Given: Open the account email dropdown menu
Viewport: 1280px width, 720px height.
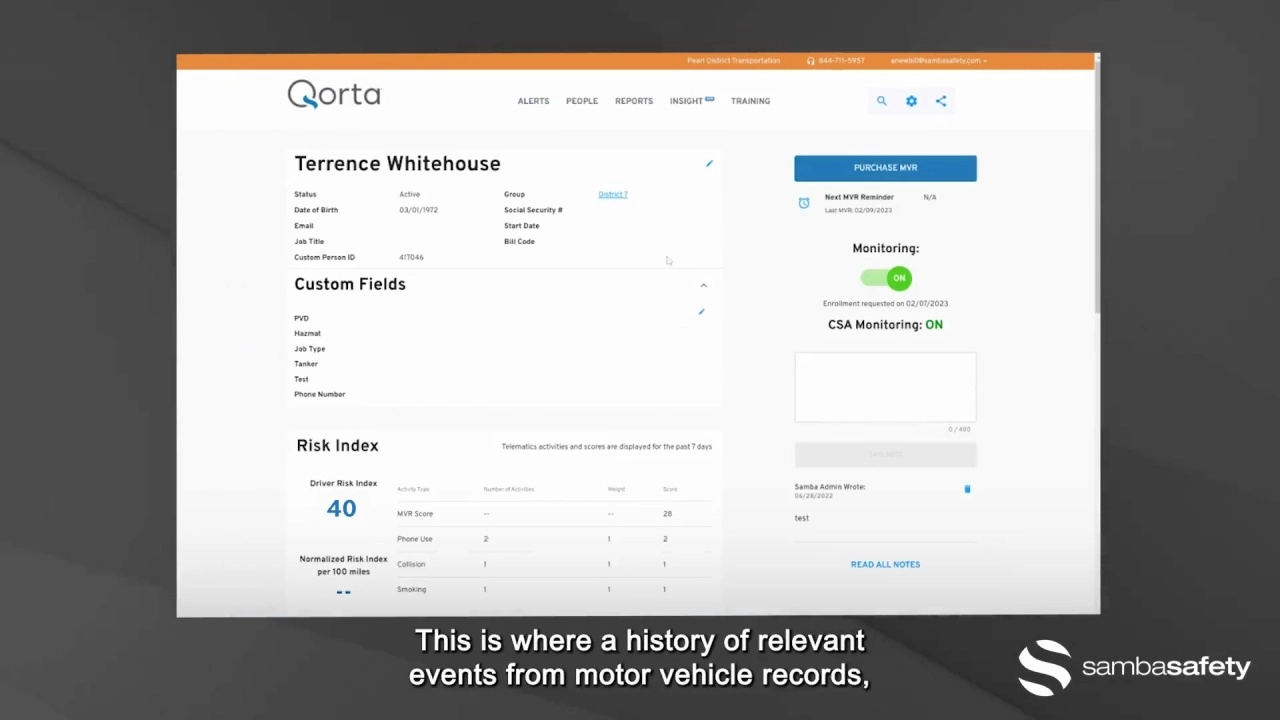Looking at the screenshot, I should click(938, 61).
